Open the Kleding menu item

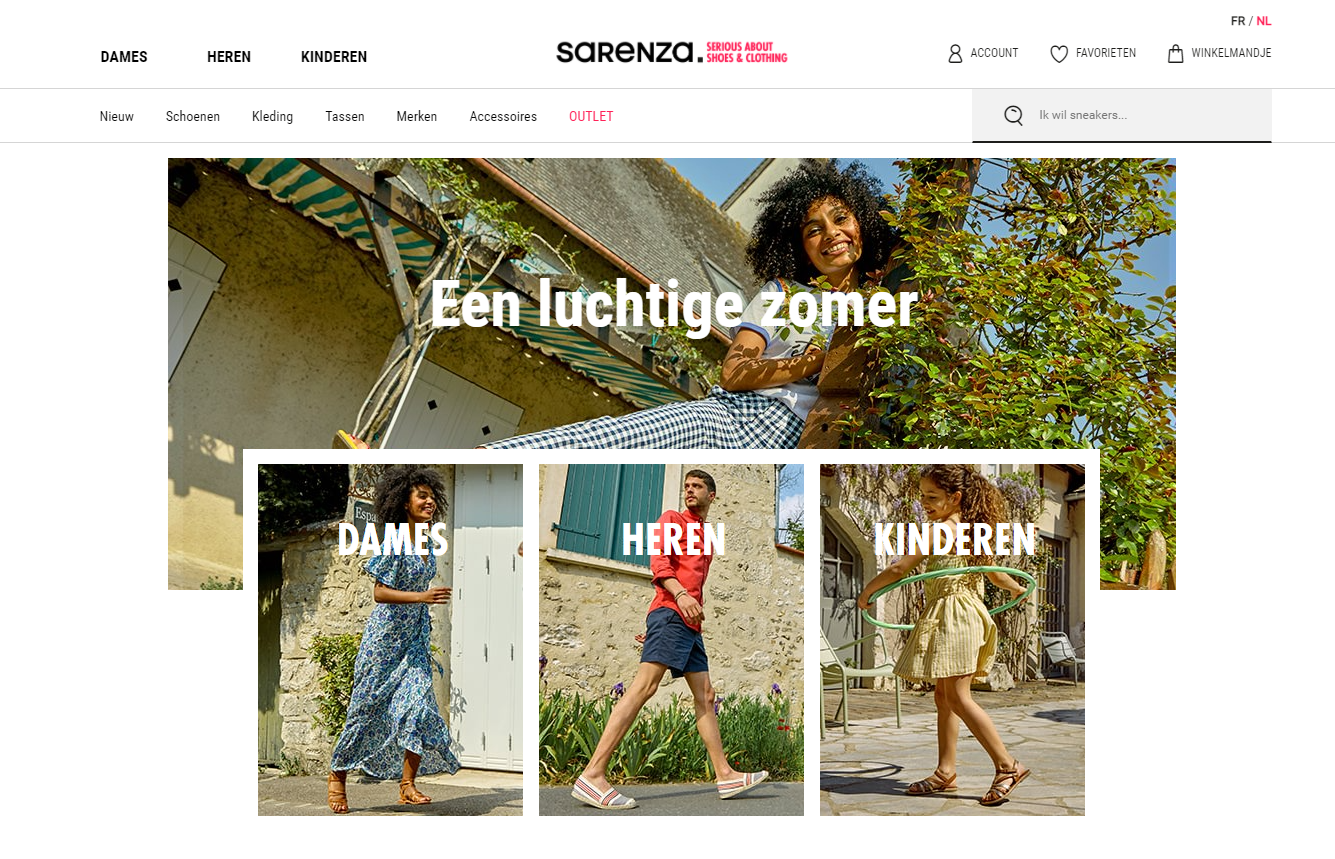(272, 116)
